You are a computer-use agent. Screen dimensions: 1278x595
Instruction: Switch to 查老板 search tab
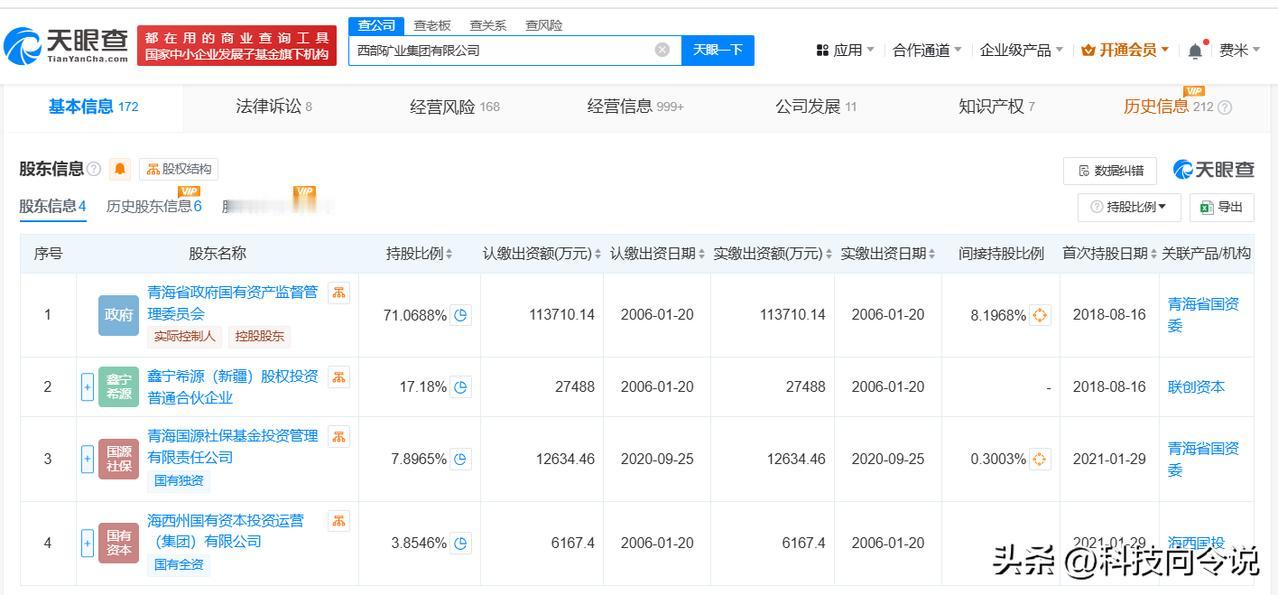(432, 26)
